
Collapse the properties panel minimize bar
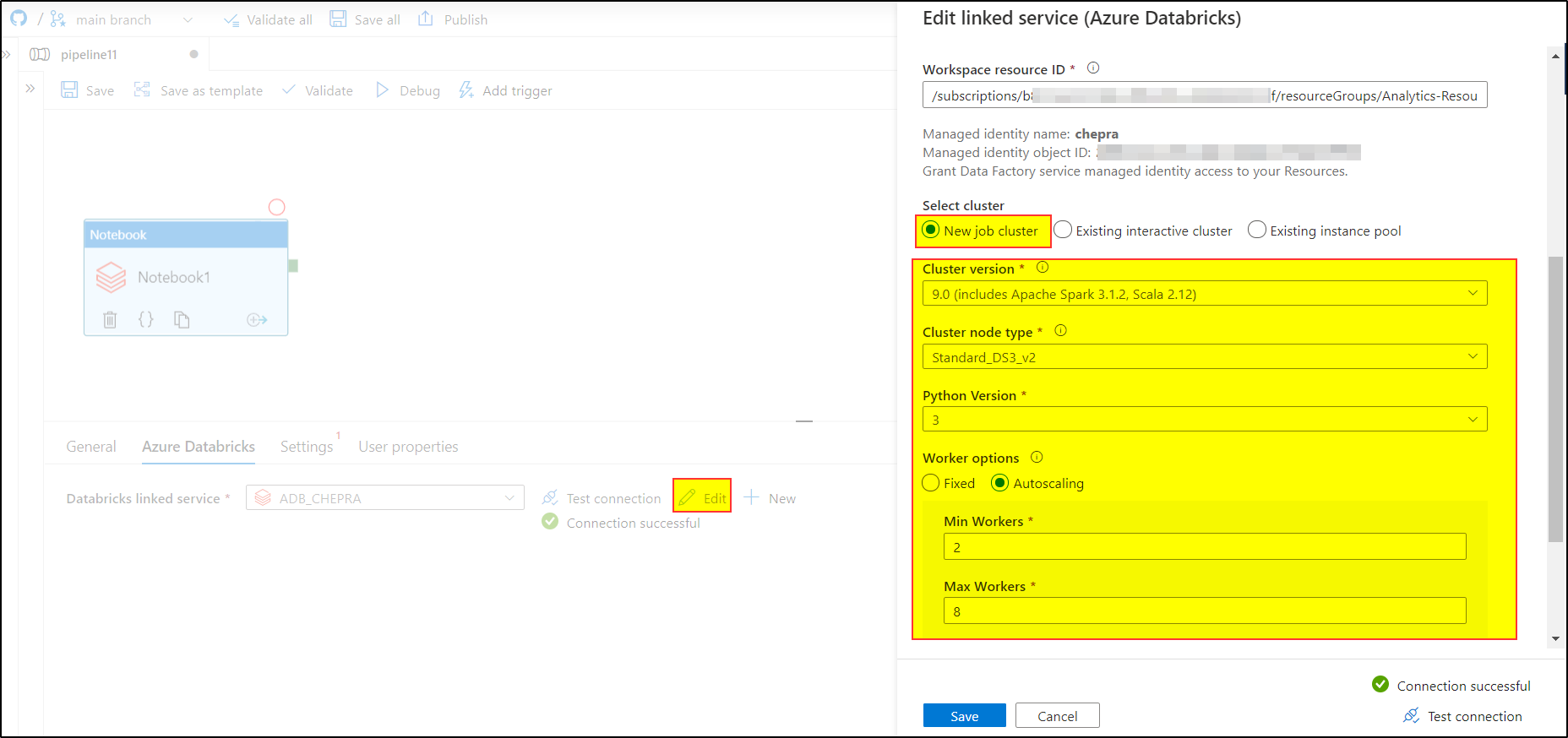click(x=804, y=421)
